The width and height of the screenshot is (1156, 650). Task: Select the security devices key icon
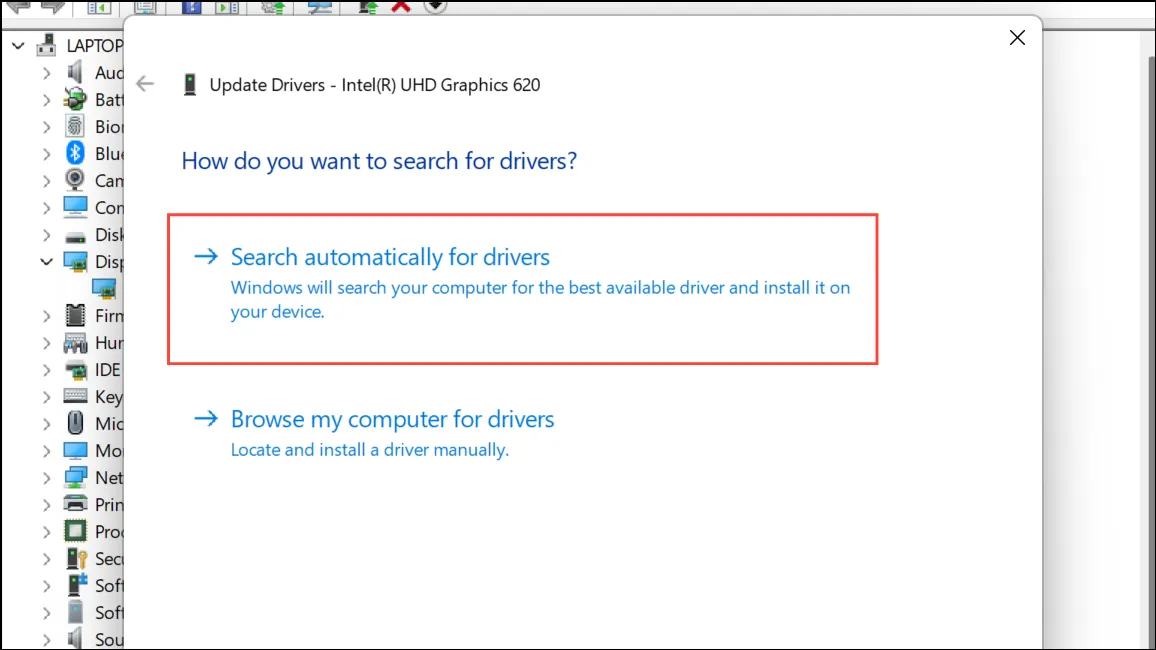point(76,559)
